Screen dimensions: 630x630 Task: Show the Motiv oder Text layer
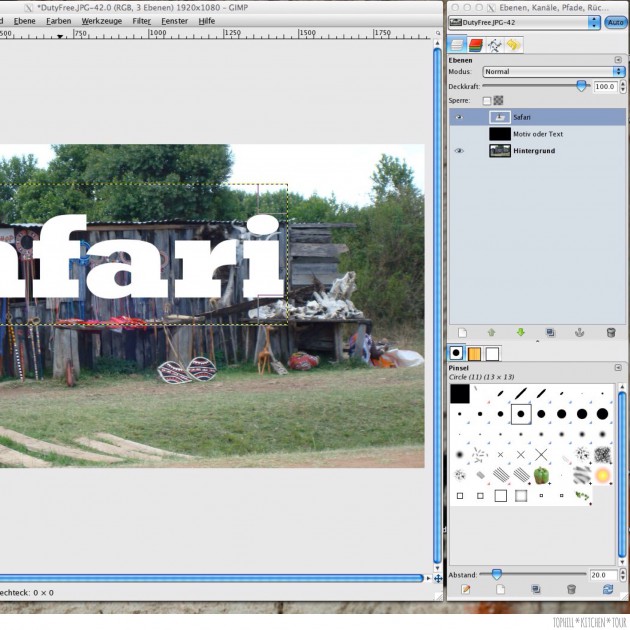pos(459,134)
